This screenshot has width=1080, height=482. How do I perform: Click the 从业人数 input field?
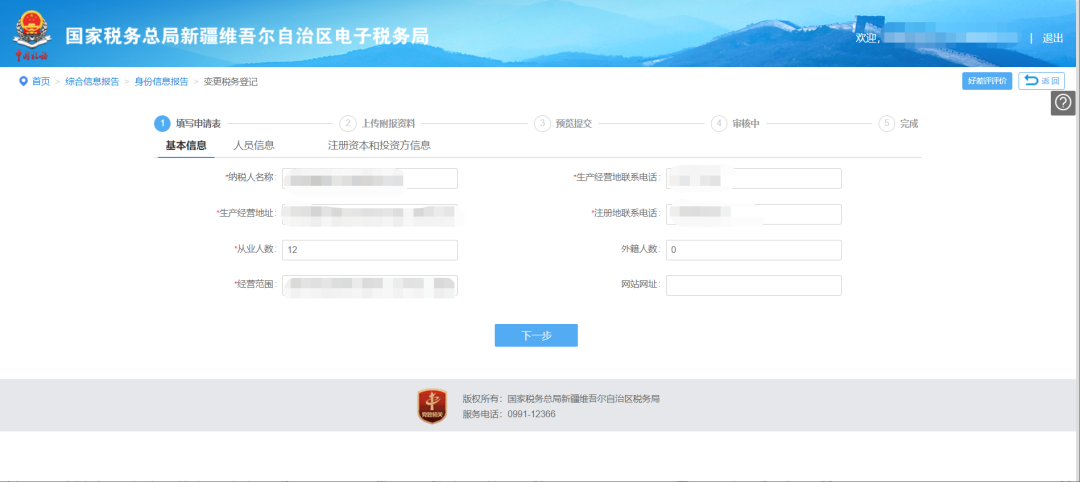370,250
